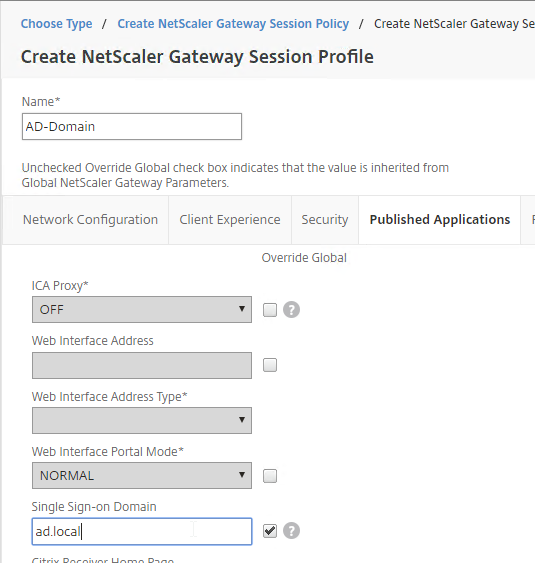Click the Web Interface Address field
The width and height of the screenshot is (535, 563).
142,365
